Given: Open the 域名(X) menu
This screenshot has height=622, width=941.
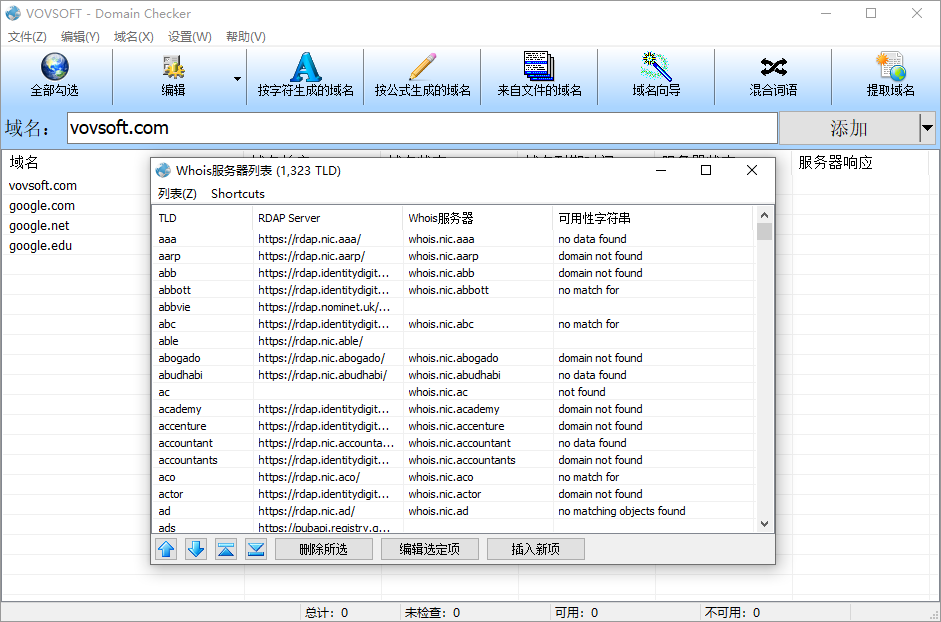Looking at the screenshot, I should [133, 37].
